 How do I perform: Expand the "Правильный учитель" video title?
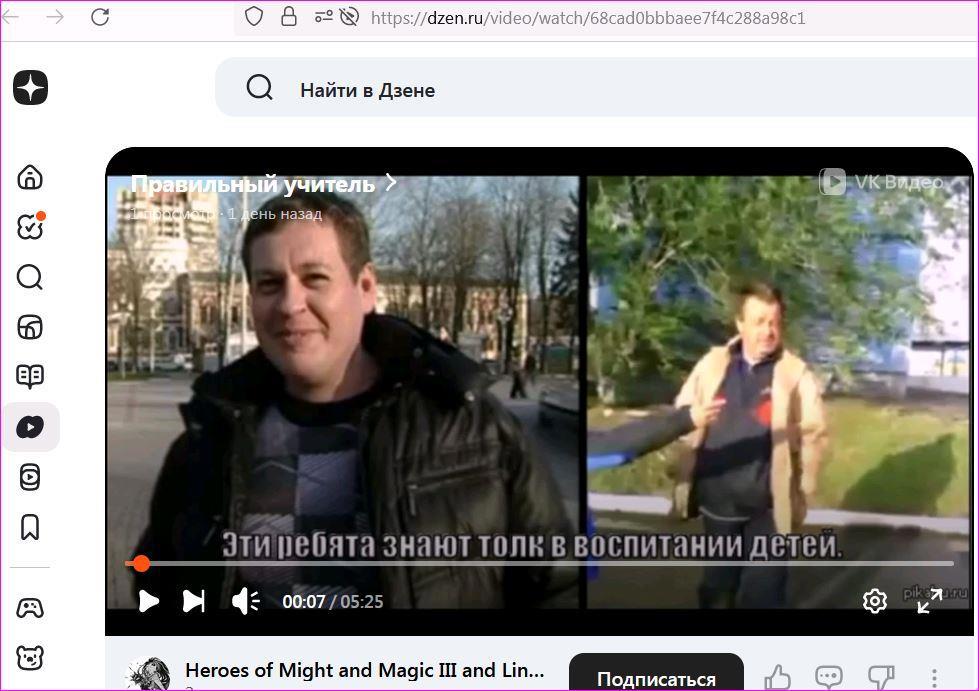(x=264, y=184)
